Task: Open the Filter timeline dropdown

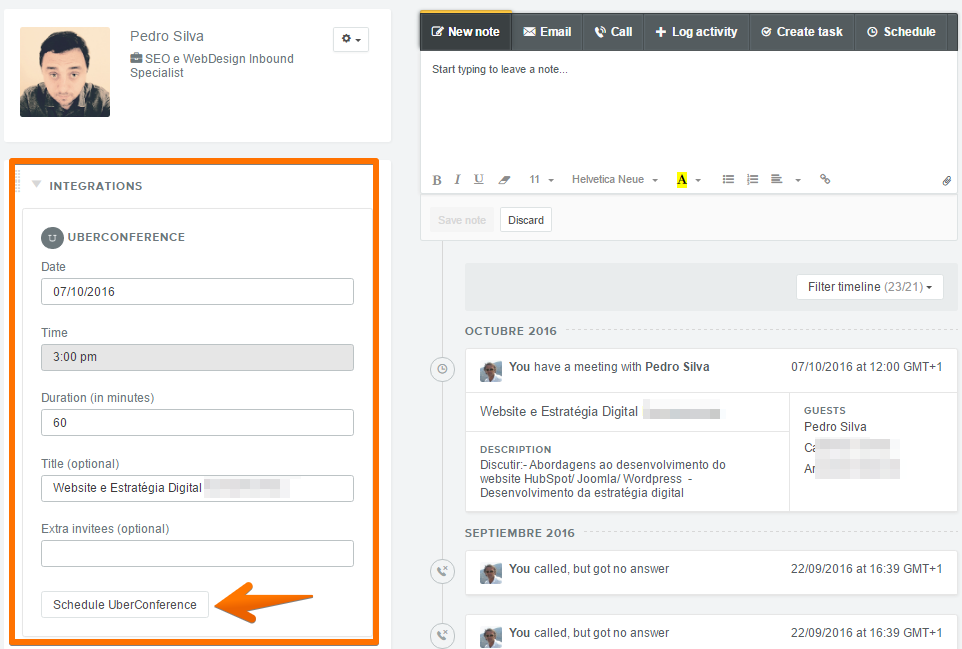Action: 870,287
